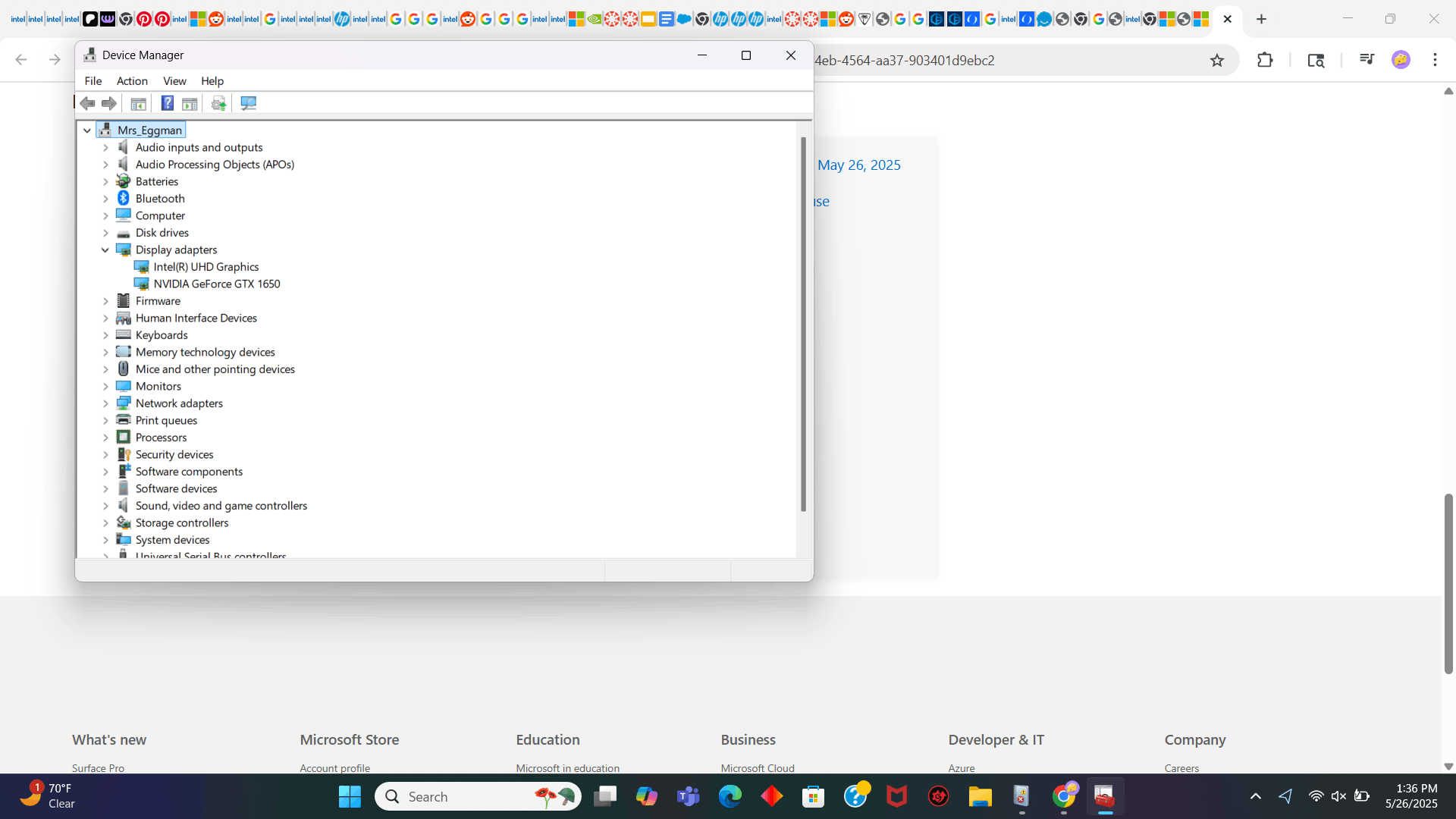This screenshot has width=1456, height=819.
Task: Select the Batteries category icon
Action: click(x=124, y=181)
